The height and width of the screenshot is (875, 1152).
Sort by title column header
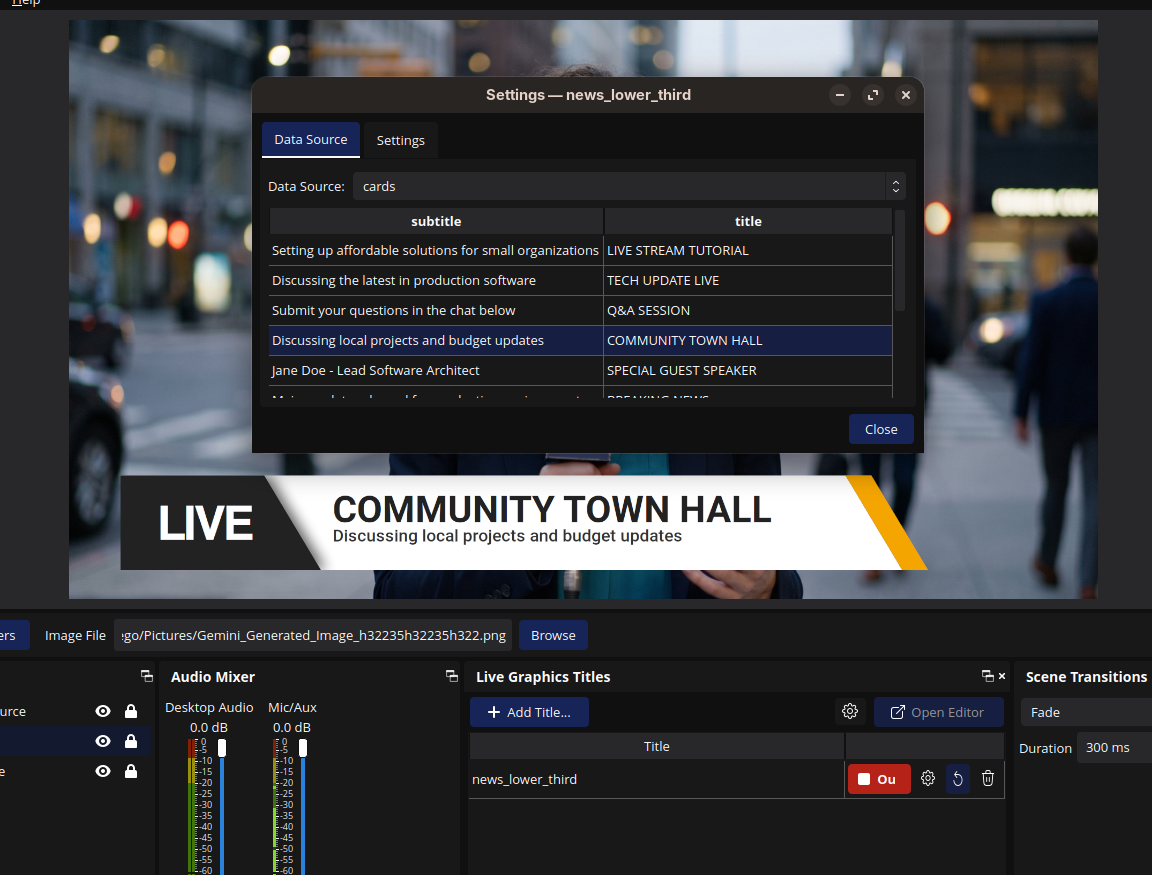tap(748, 221)
